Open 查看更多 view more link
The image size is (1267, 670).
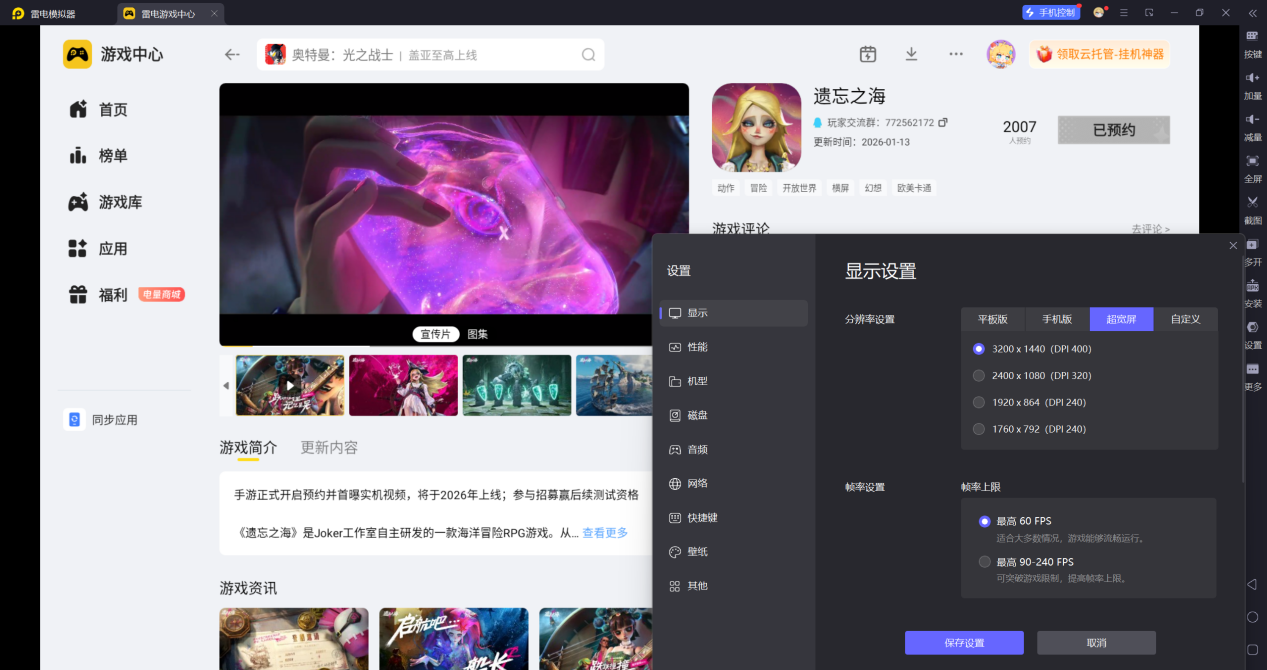tap(605, 533)
